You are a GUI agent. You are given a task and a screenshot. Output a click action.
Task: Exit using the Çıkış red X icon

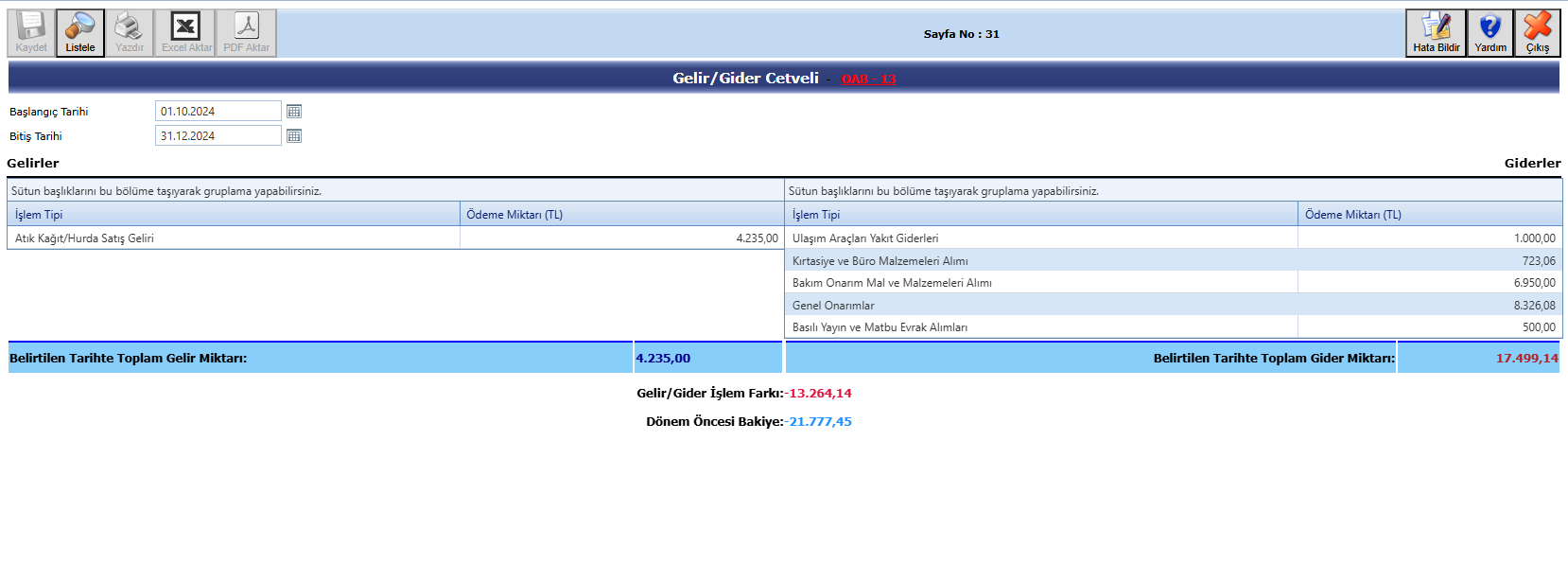(1538, 33)
